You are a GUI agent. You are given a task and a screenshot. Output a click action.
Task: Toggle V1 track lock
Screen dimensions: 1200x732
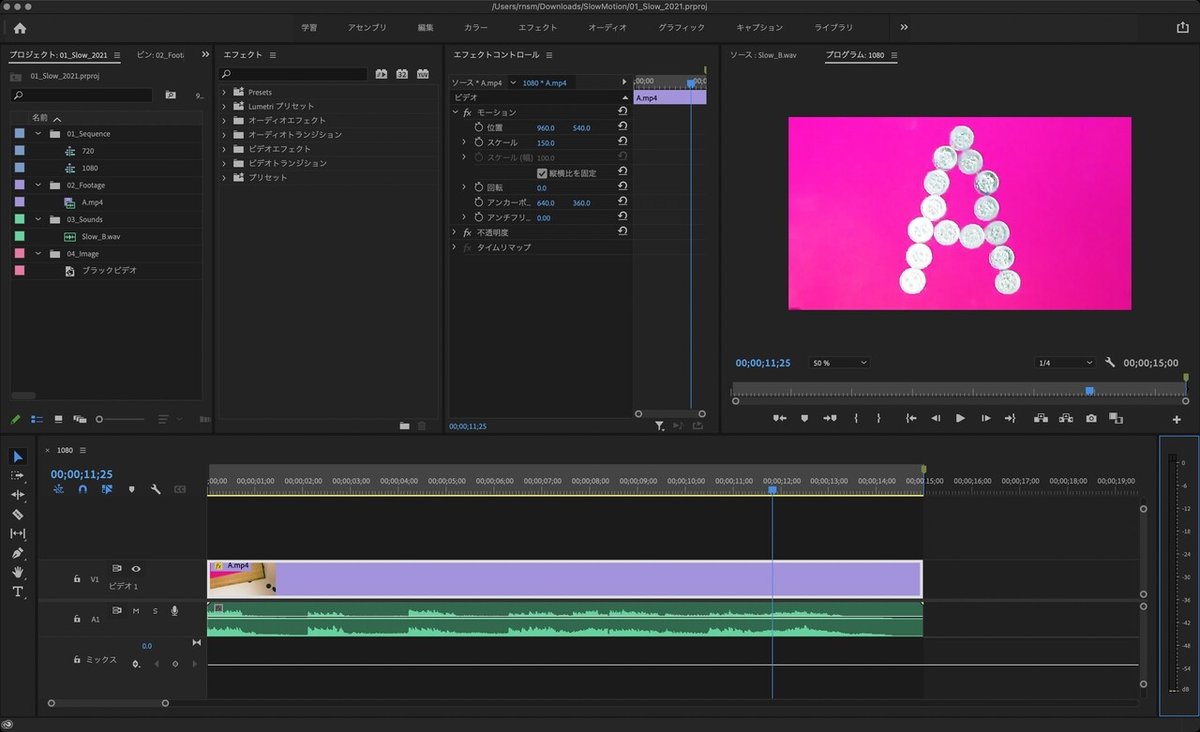pyautogui.click(x=77, y=578)
